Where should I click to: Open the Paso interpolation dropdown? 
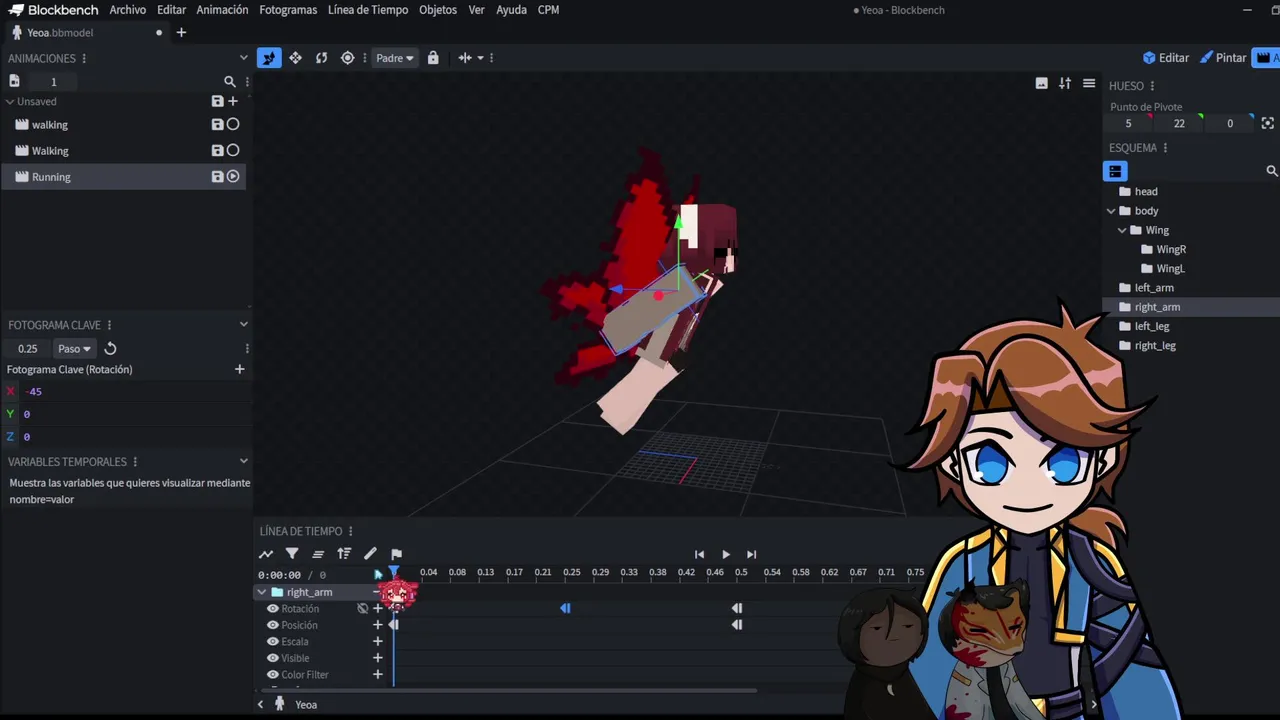(74, 349)
